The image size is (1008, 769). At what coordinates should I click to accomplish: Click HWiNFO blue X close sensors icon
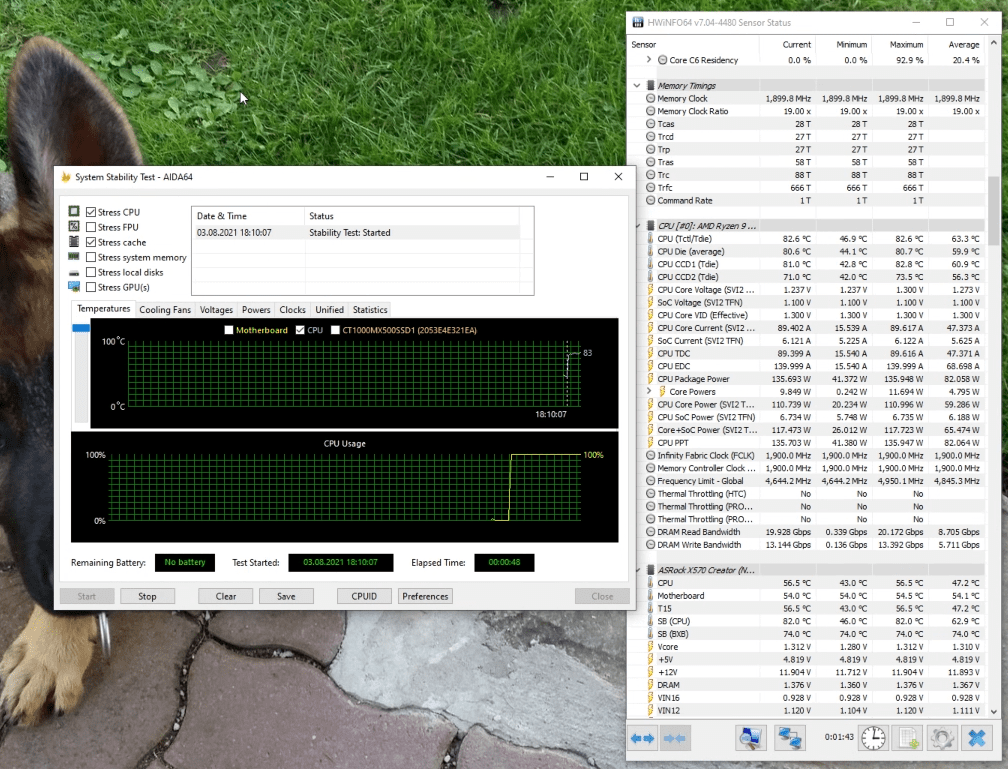click(976, 738)
